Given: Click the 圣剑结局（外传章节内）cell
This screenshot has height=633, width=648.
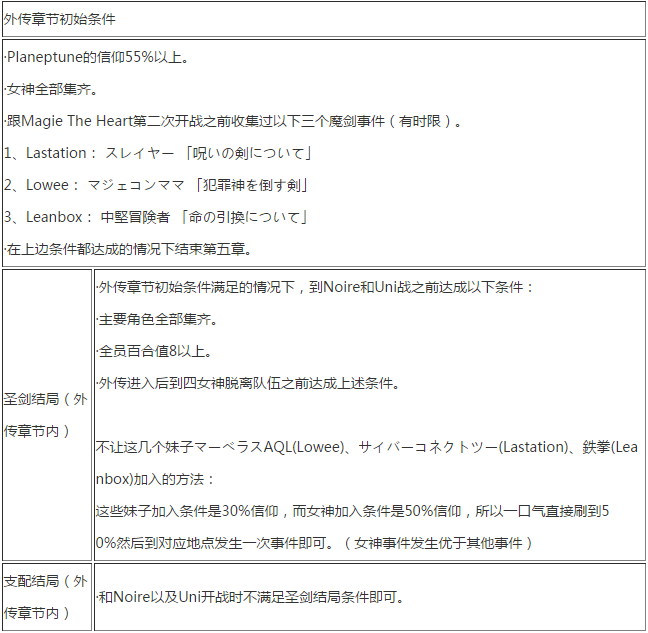Looking at the screenshot, I should pyautogui.click(x=47, y=415).
